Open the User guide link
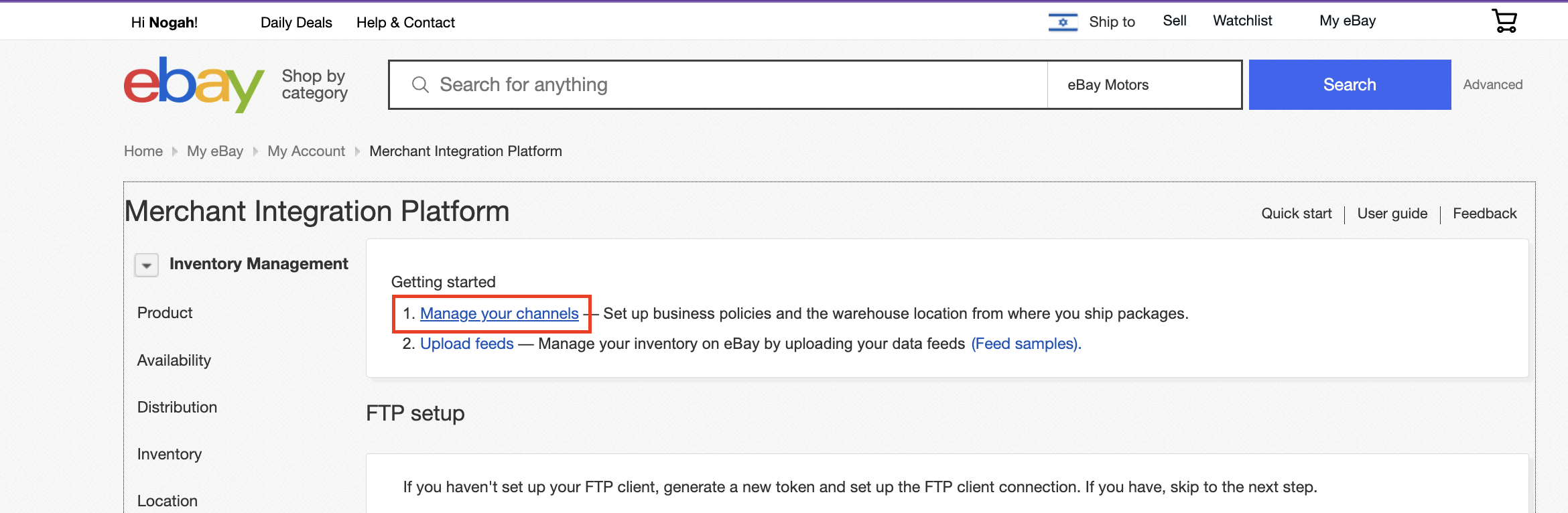 click(1392, 214)
